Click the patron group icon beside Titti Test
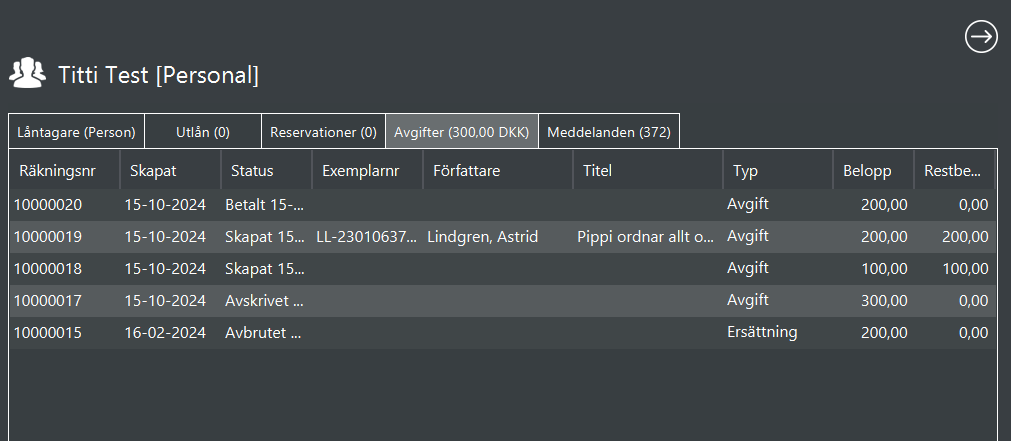This screenshot has height=441, width=1011. click(x=27, y=74)
